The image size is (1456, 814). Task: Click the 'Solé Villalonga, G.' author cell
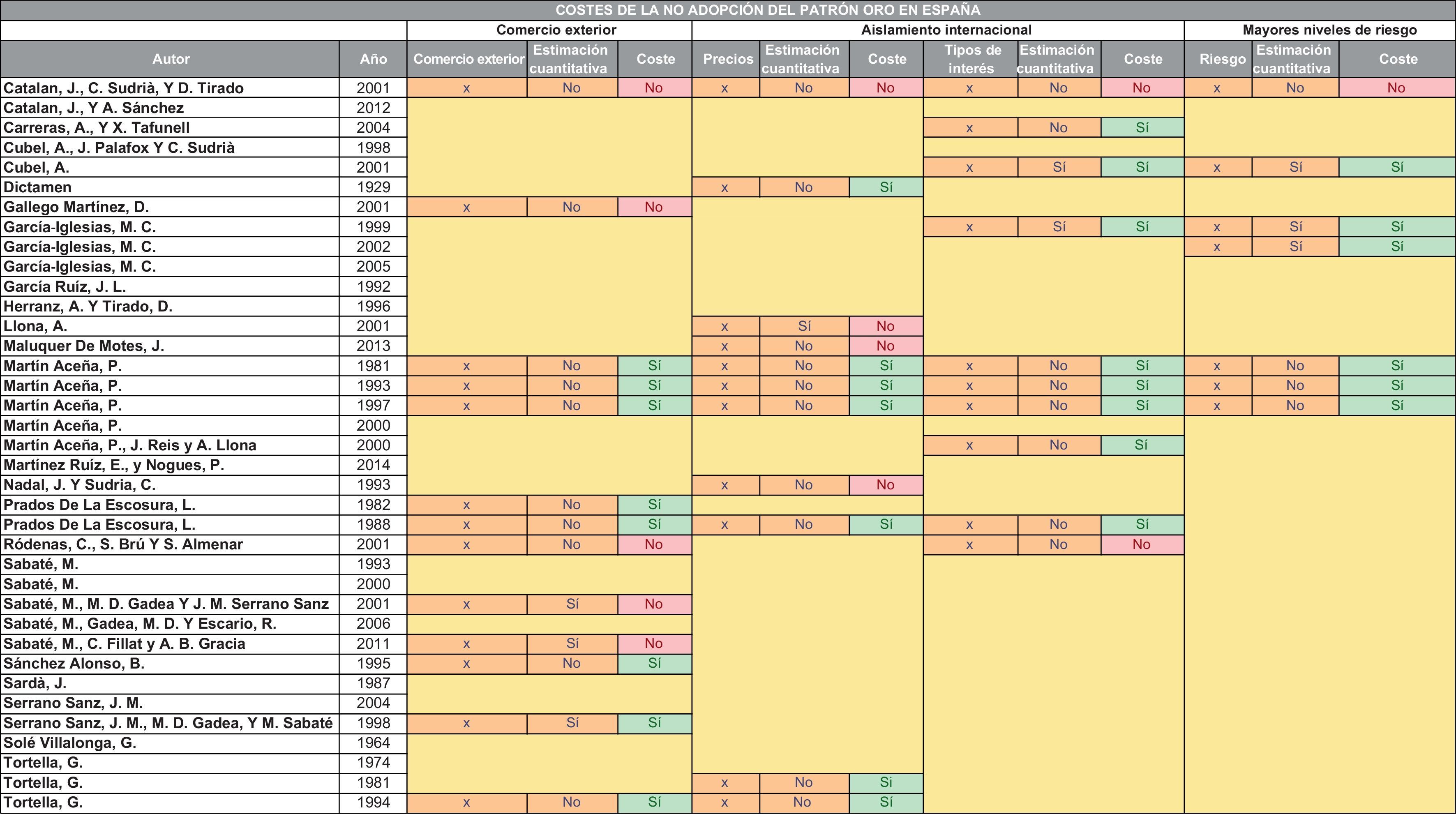point(70,743)
